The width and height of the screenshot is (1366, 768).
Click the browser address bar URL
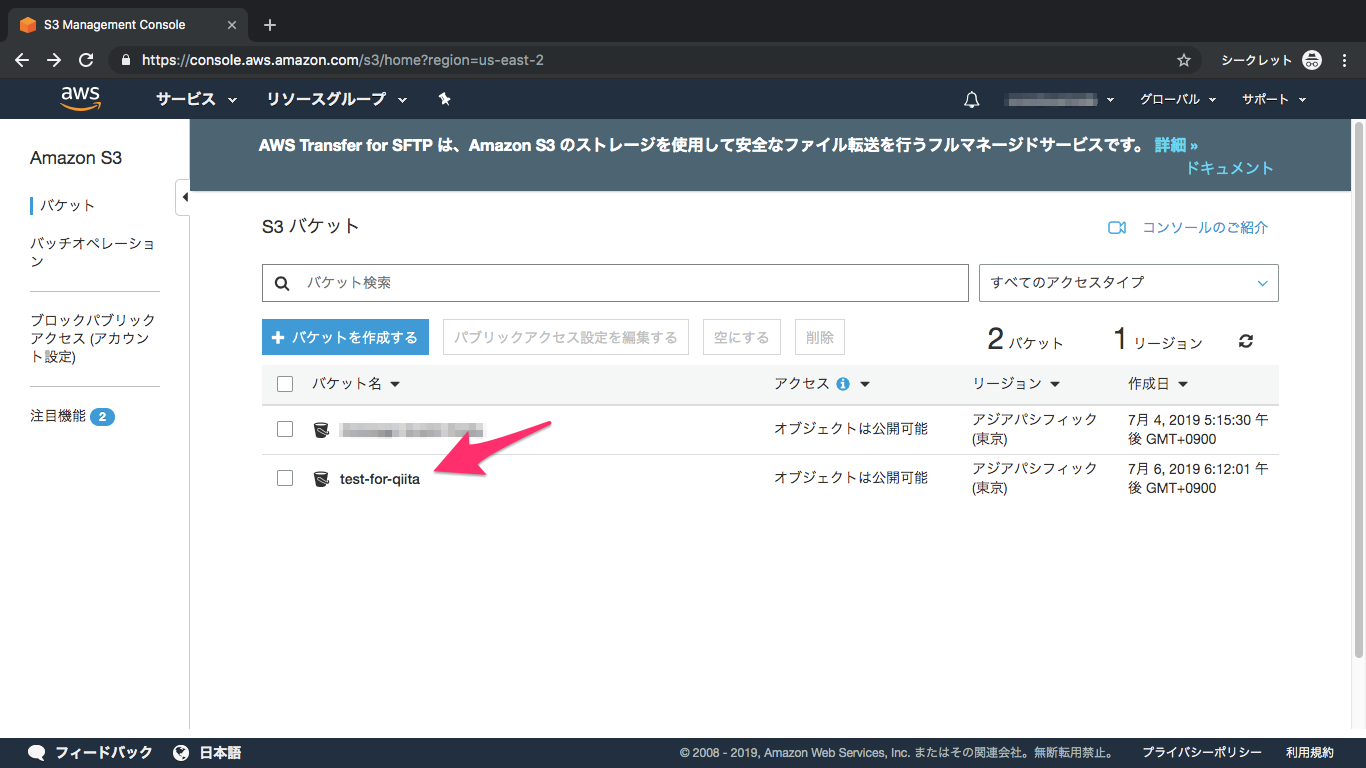tap(343, 60)
